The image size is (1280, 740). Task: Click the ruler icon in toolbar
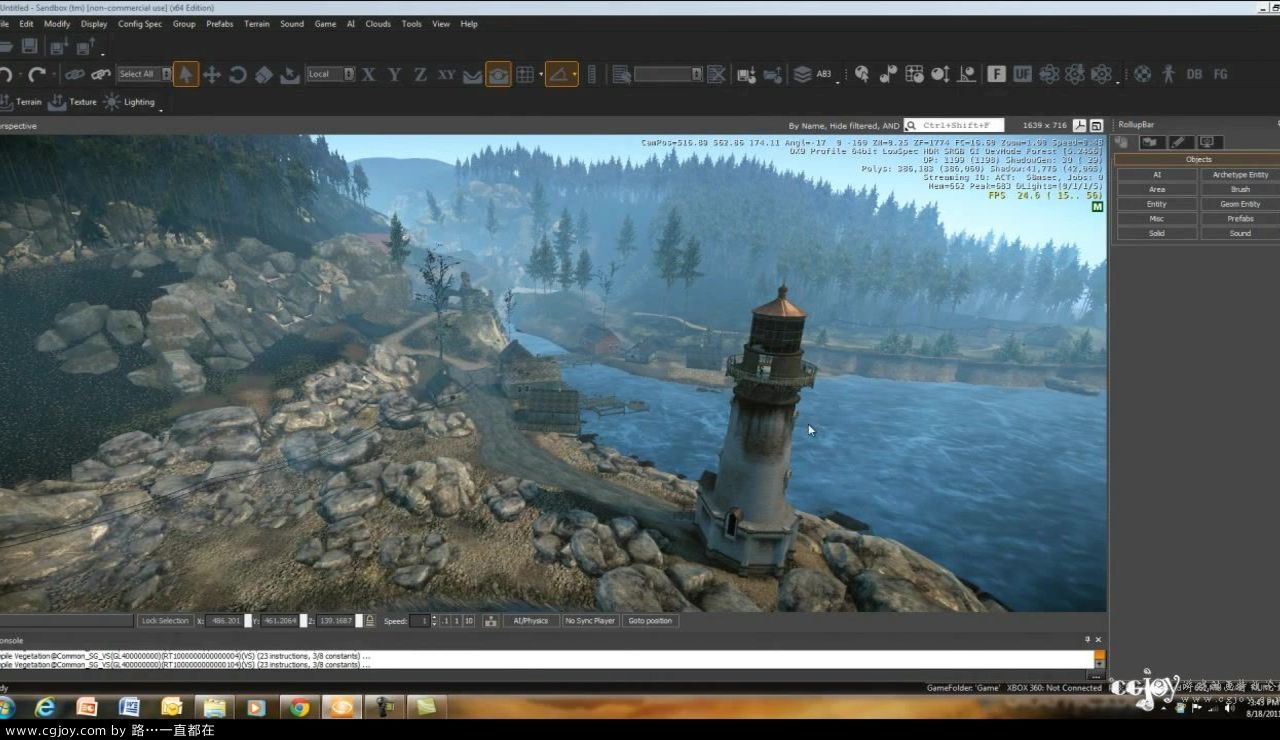click(x=591, y=74)
